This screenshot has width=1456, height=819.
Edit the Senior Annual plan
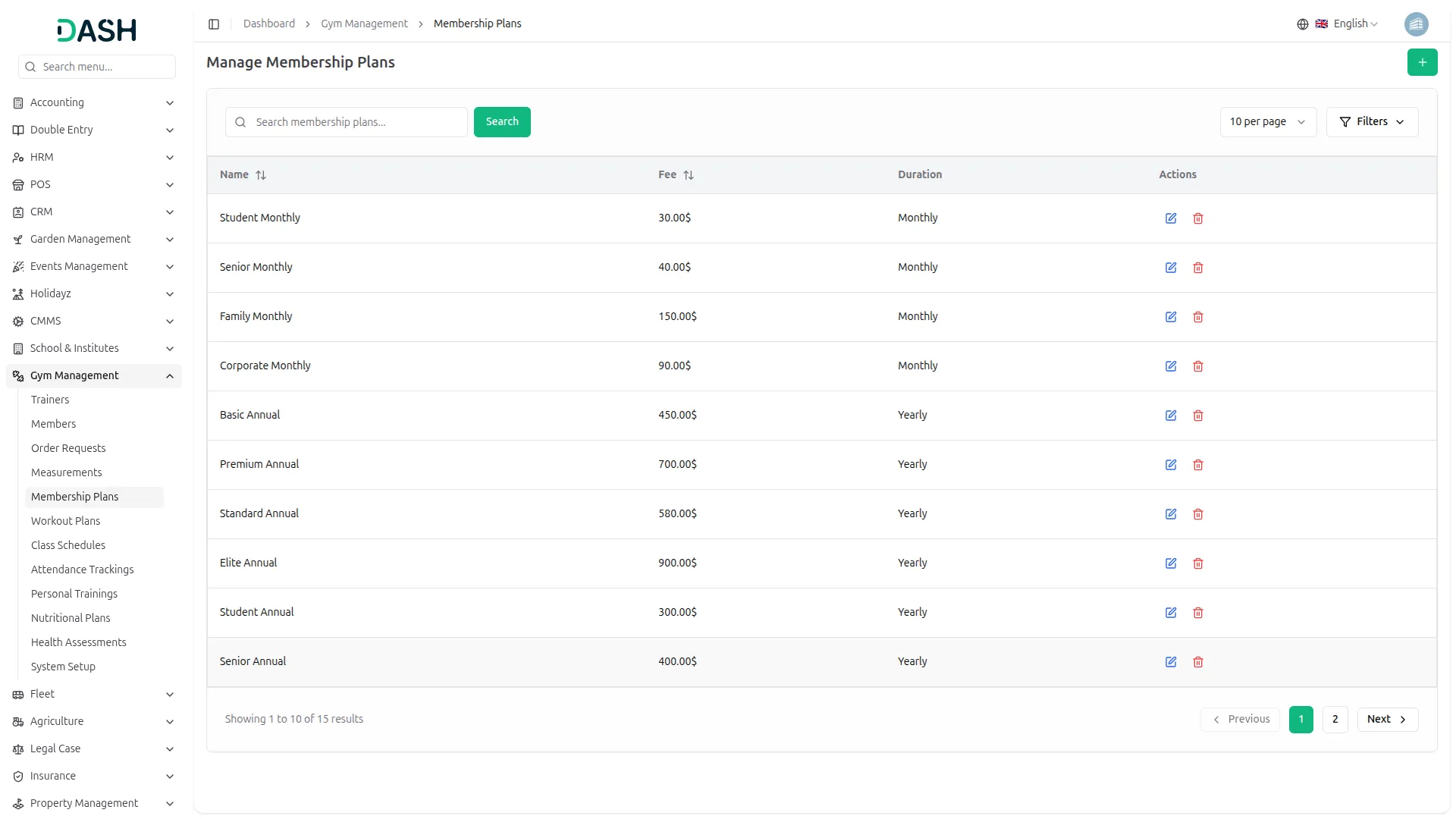click(x=1171, y=662)
